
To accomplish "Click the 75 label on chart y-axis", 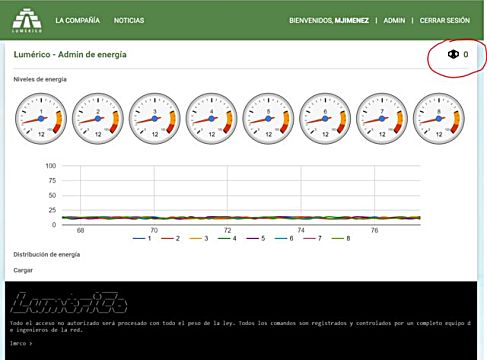I will (x=52, y=181).
